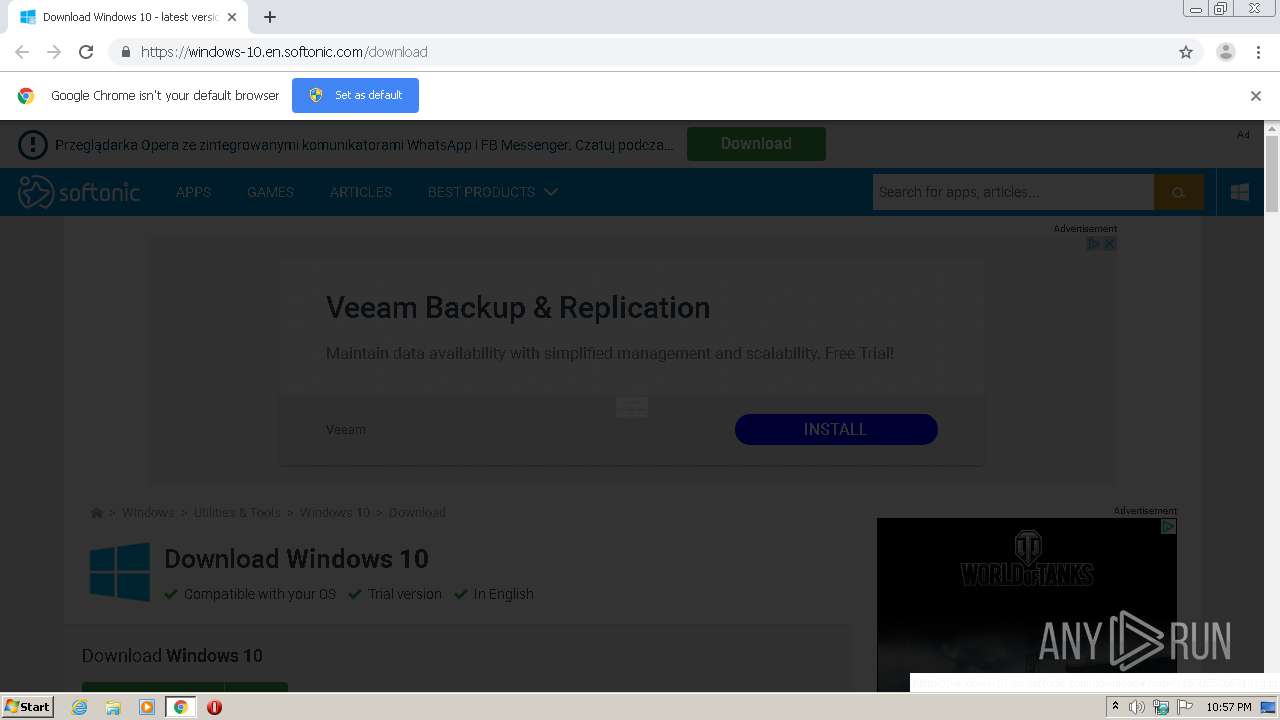Click Chrome icon in taskbar
This screenshot has width=1280, height=720.
coord(180,707)
